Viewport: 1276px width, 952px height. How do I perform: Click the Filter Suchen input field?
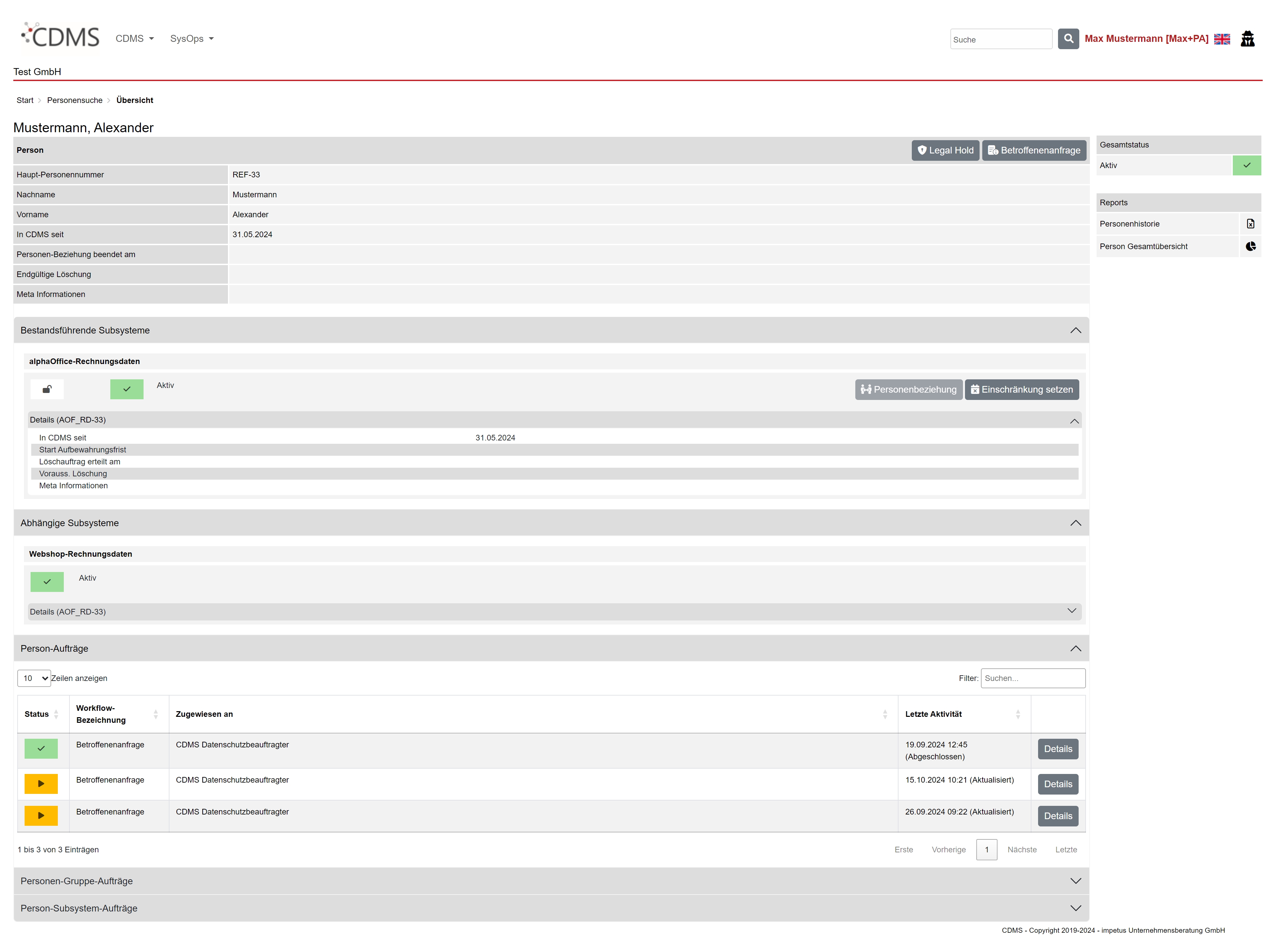[x=1033, y=678]
